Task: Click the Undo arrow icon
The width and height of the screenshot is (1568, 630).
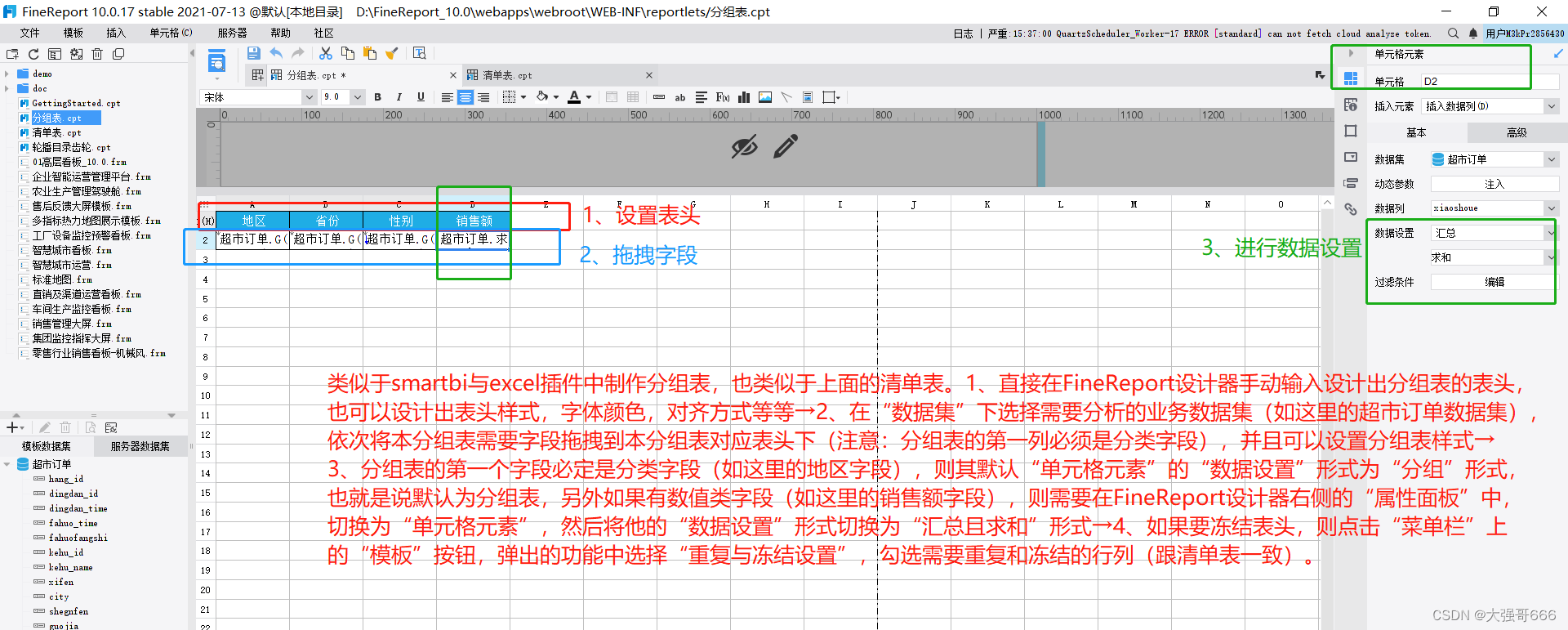Action: click(276, 53)
